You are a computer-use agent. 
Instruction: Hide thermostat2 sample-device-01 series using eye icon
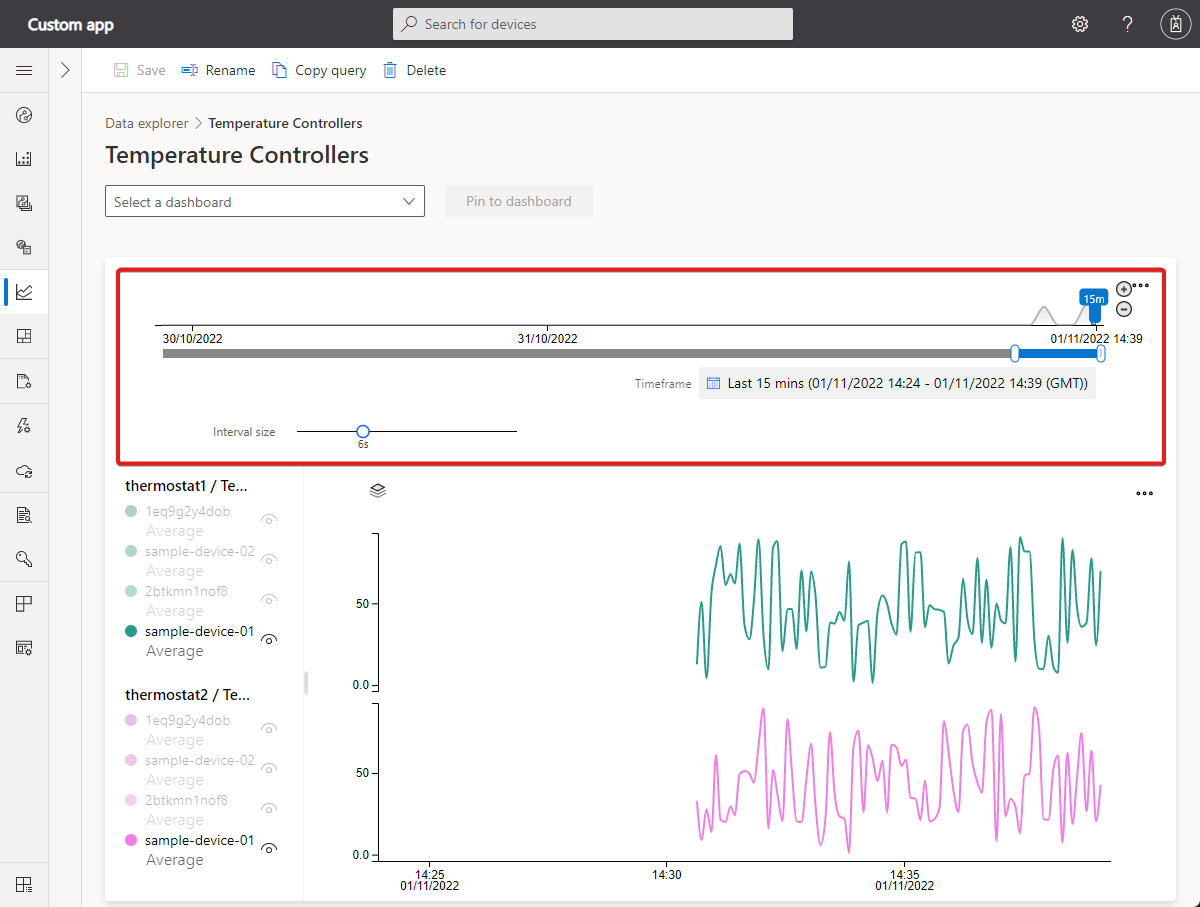268,849
